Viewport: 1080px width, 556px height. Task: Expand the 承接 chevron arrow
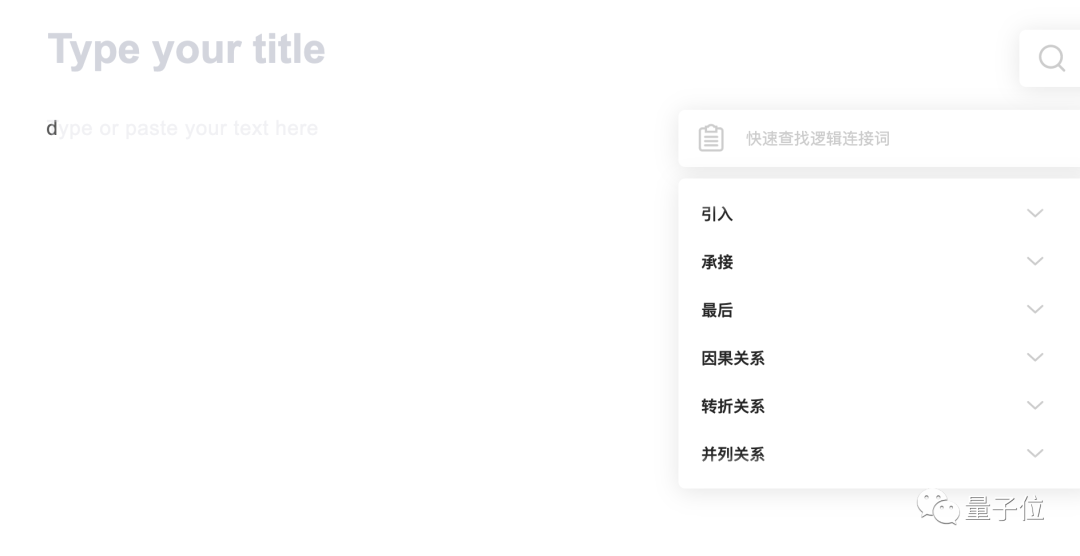coord(1035,261)
